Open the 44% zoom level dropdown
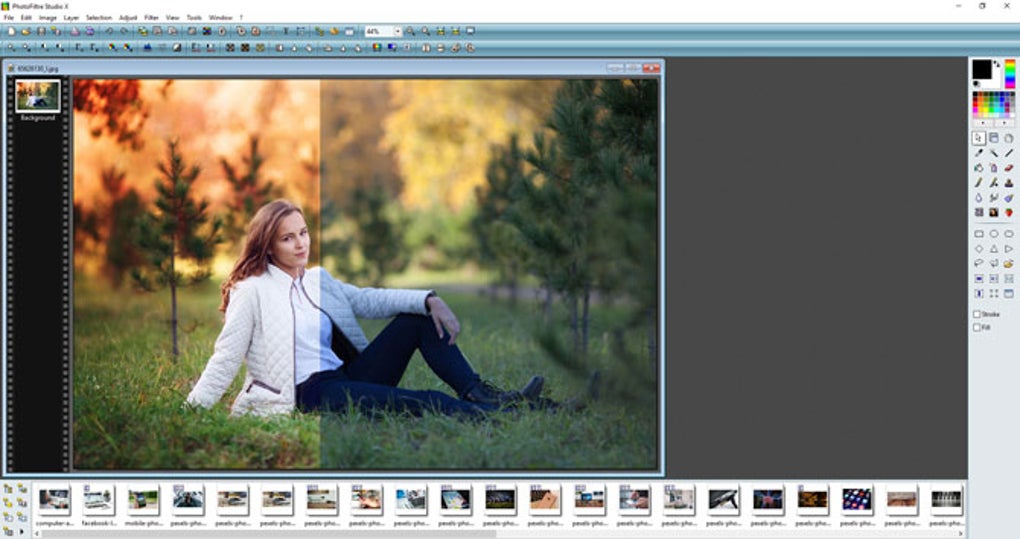 coord(397,31)
